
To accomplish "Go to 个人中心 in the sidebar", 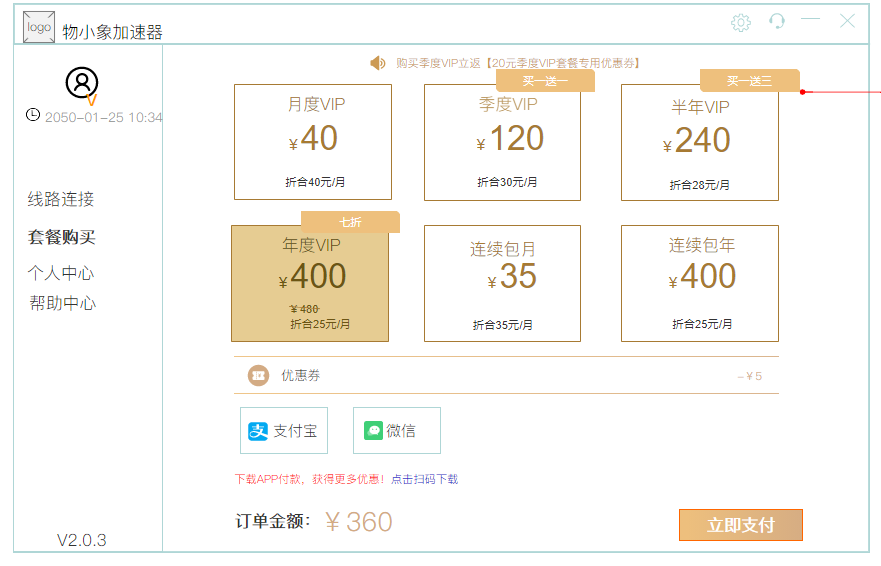I will [x=61, y=273].
